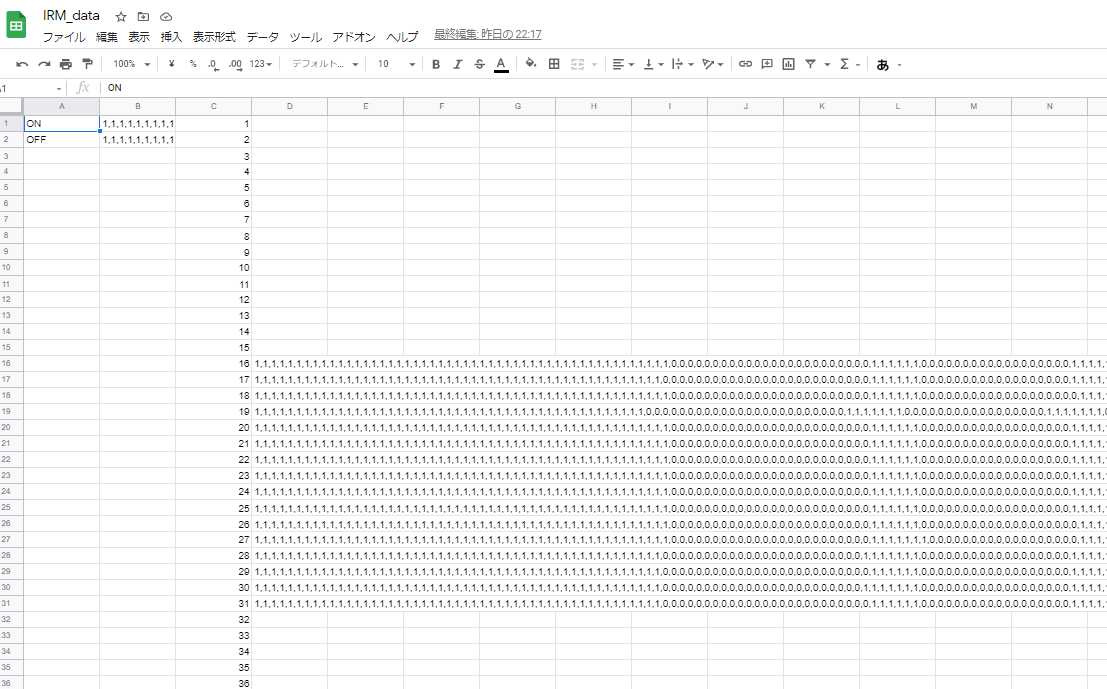Click the move to folder button

(143, 17)
